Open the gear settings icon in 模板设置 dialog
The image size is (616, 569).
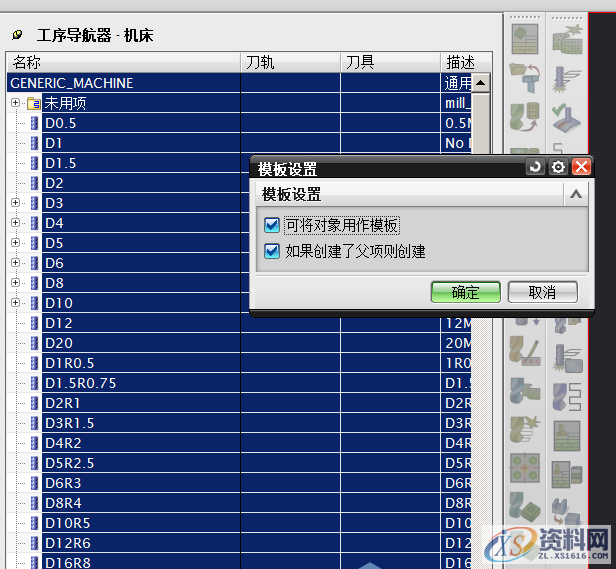558,167
